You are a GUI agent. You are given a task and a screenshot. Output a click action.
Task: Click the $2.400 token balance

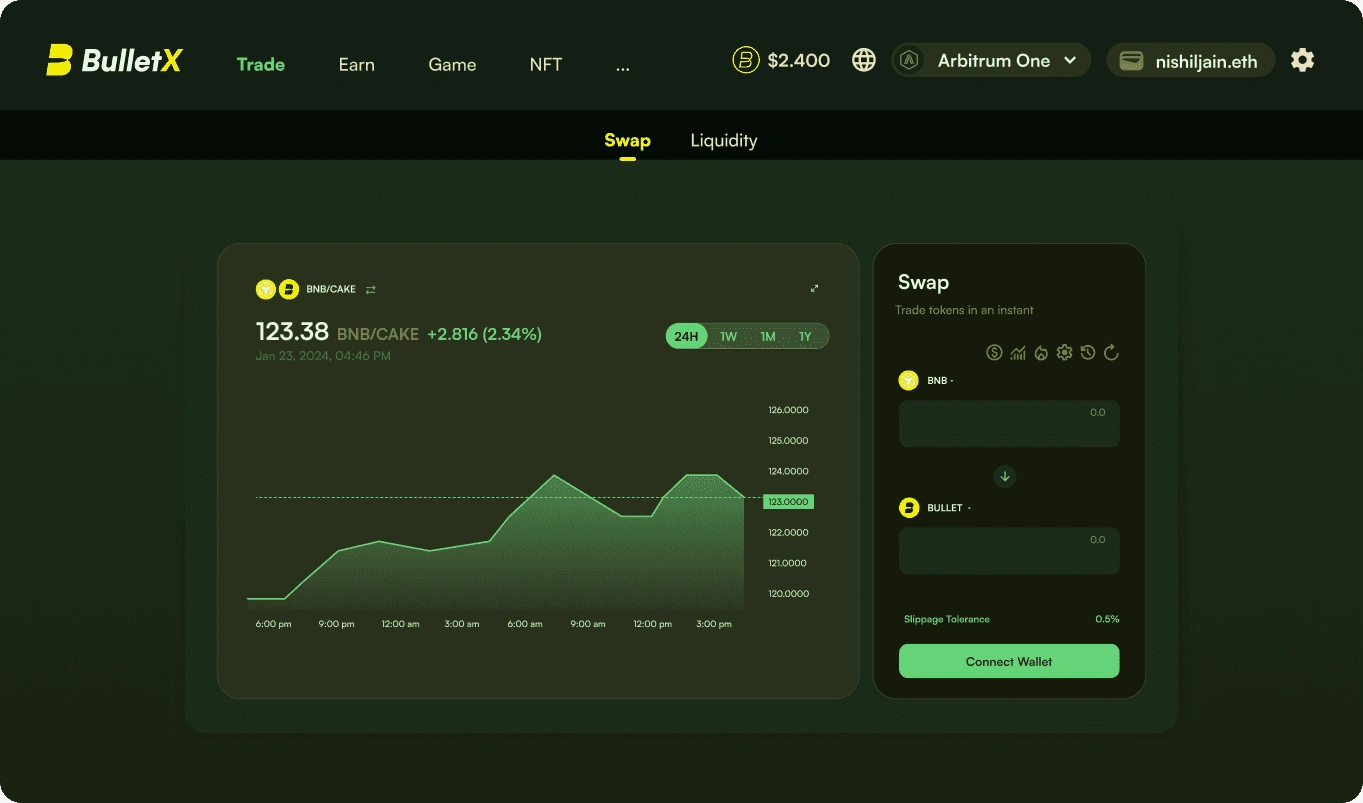799,60
